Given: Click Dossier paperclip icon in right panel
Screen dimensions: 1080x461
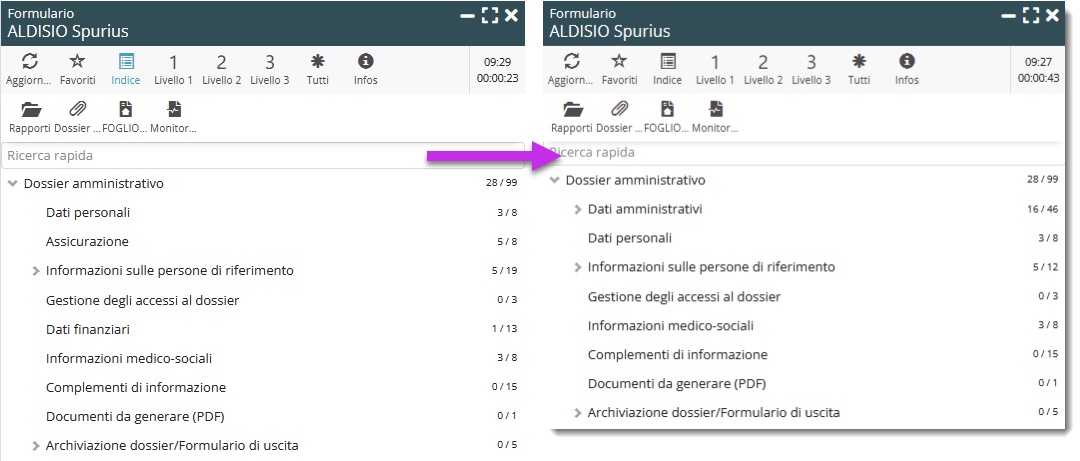Looking at the screenshot, I should pos(619,110).
